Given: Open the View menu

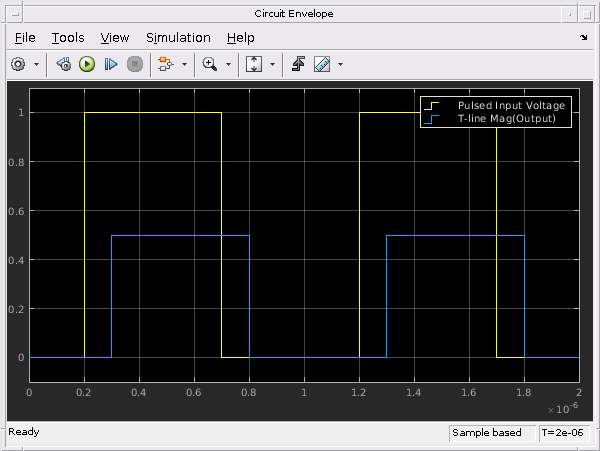Looking at the screenshot, I should (x=115, y=38).
